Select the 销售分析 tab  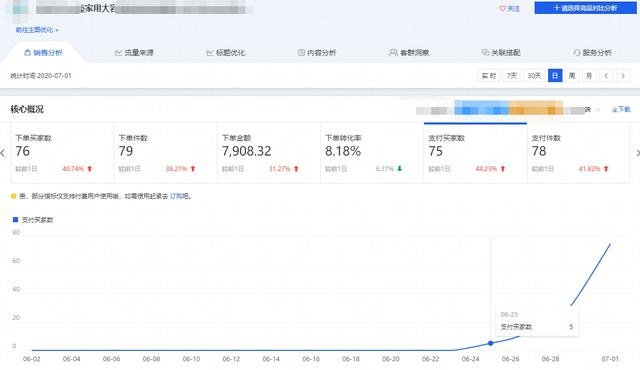coord(43,53)
